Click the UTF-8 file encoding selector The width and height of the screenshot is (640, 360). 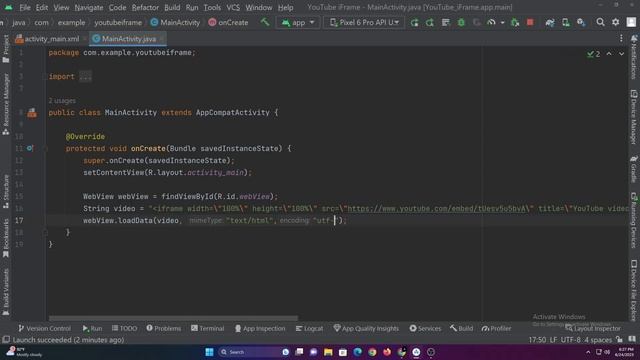tap(571, 340)
